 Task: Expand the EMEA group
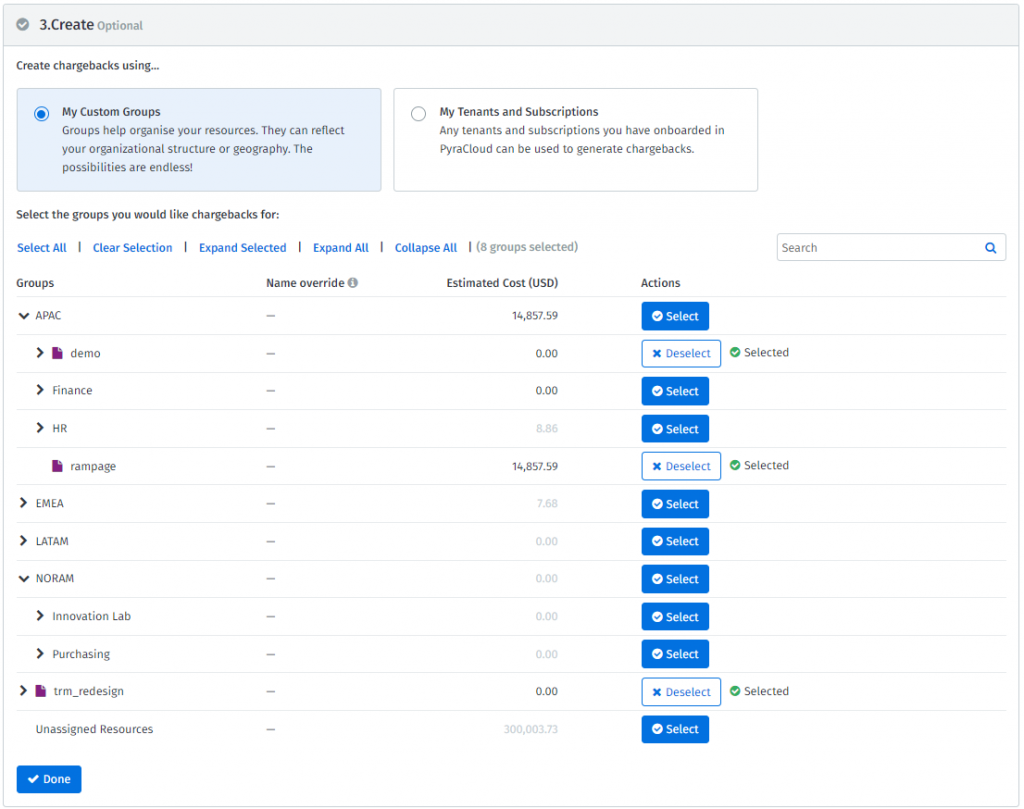click(x=24, y=503)
